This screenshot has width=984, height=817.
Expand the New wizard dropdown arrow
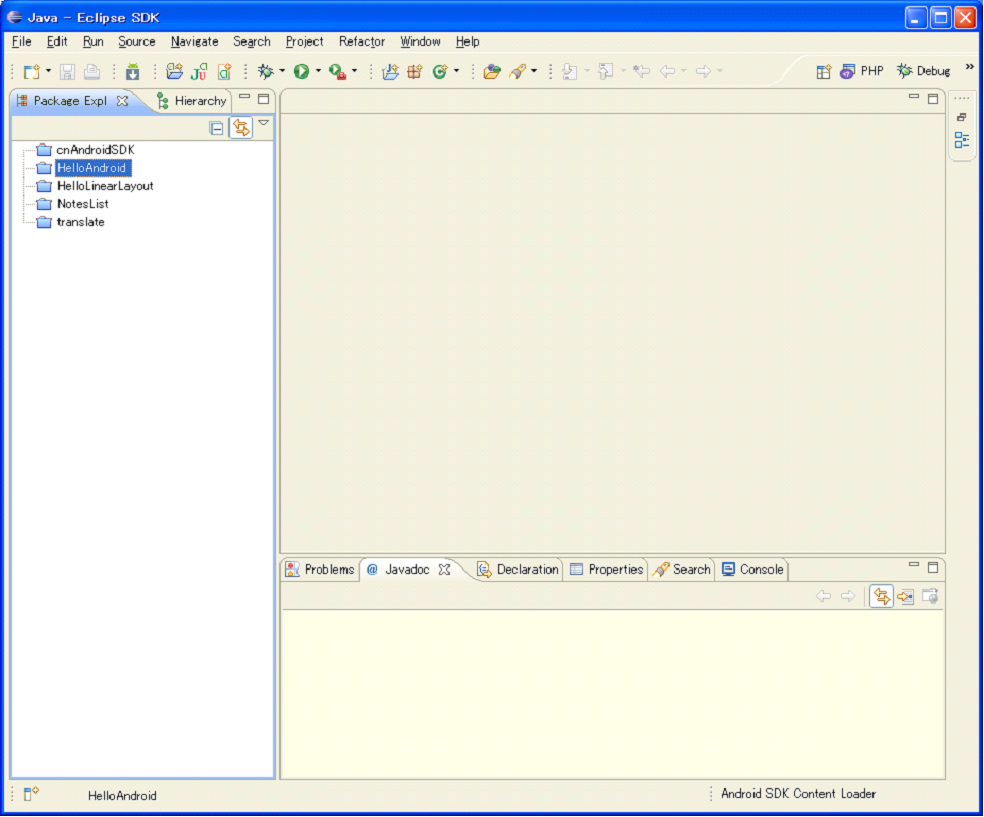tap(48, 72)
